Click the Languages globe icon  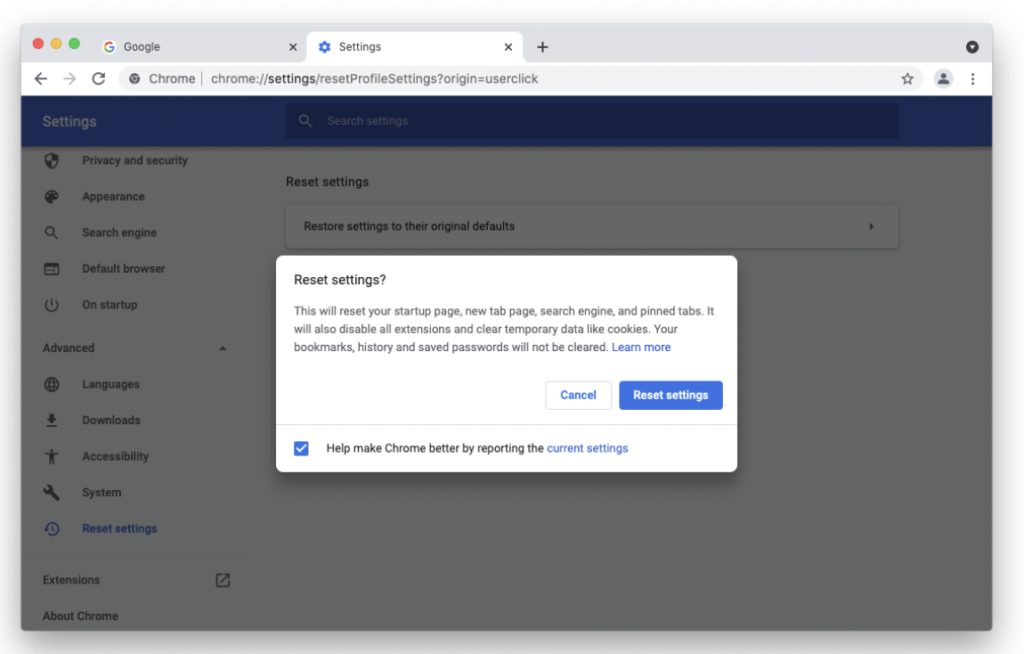point(52,384)
